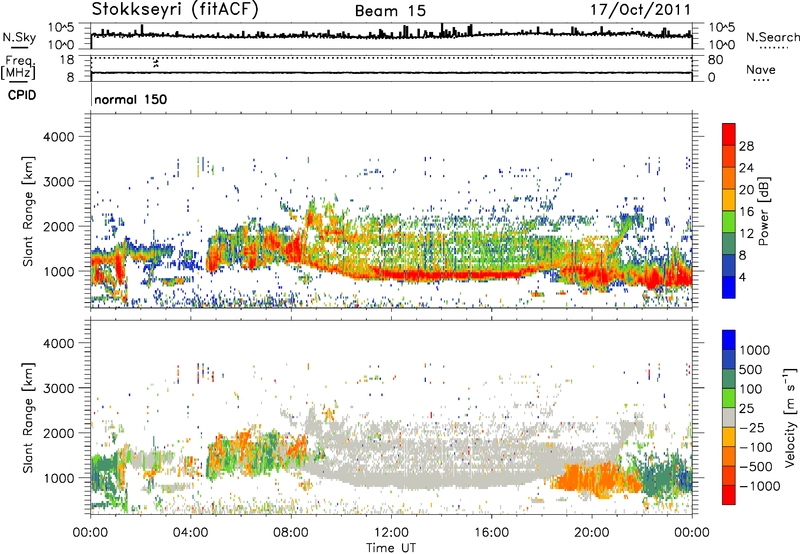Click the orange negative-velocity patch near 20:00
Viewport: 800px width, 554px height.
(x=594, y=479)
